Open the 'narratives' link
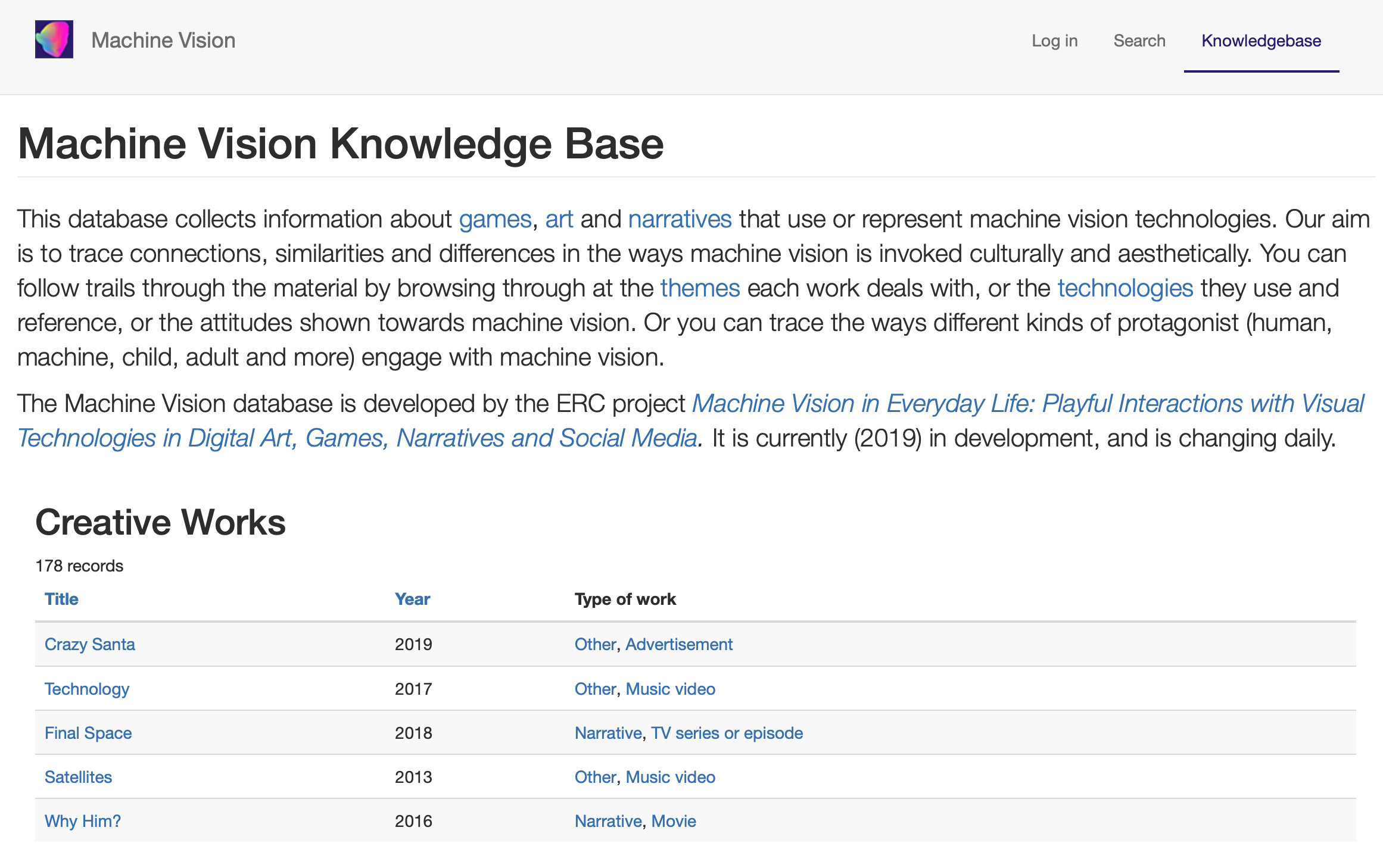The image size is (1383, 868). coord(680,219)
